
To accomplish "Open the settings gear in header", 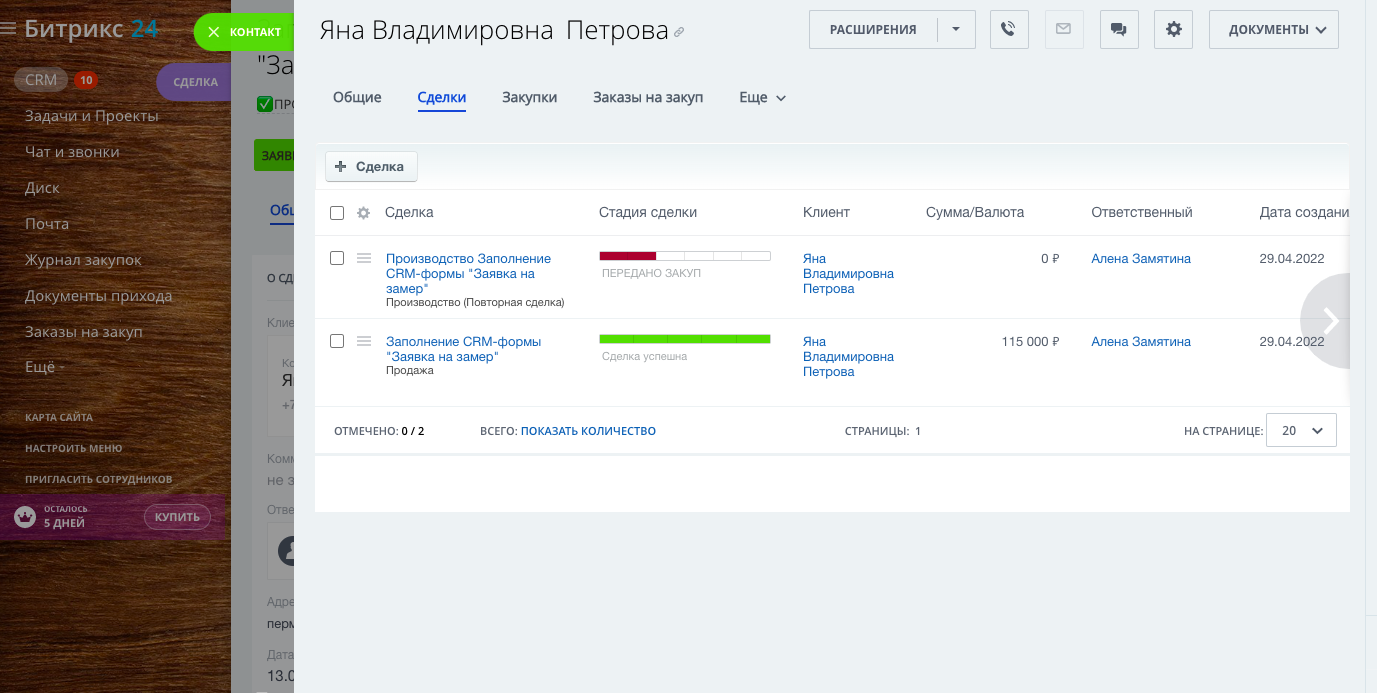I will click(1173, 30).
